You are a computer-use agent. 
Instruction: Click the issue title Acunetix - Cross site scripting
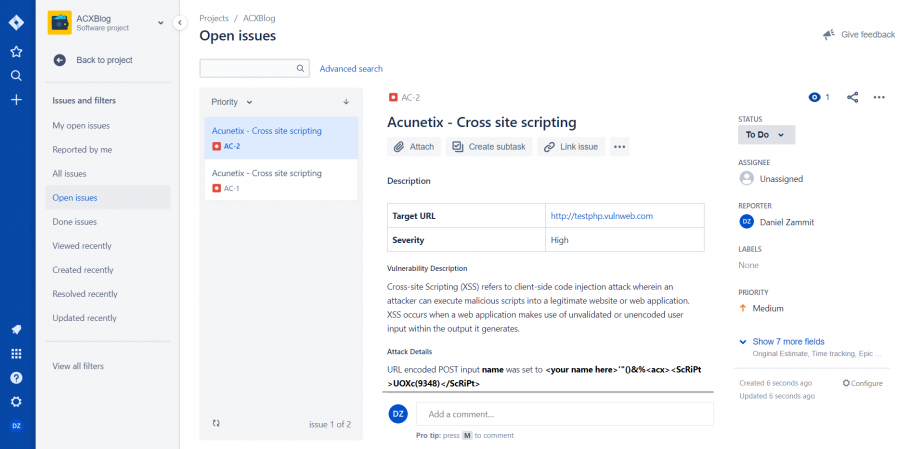482,122
